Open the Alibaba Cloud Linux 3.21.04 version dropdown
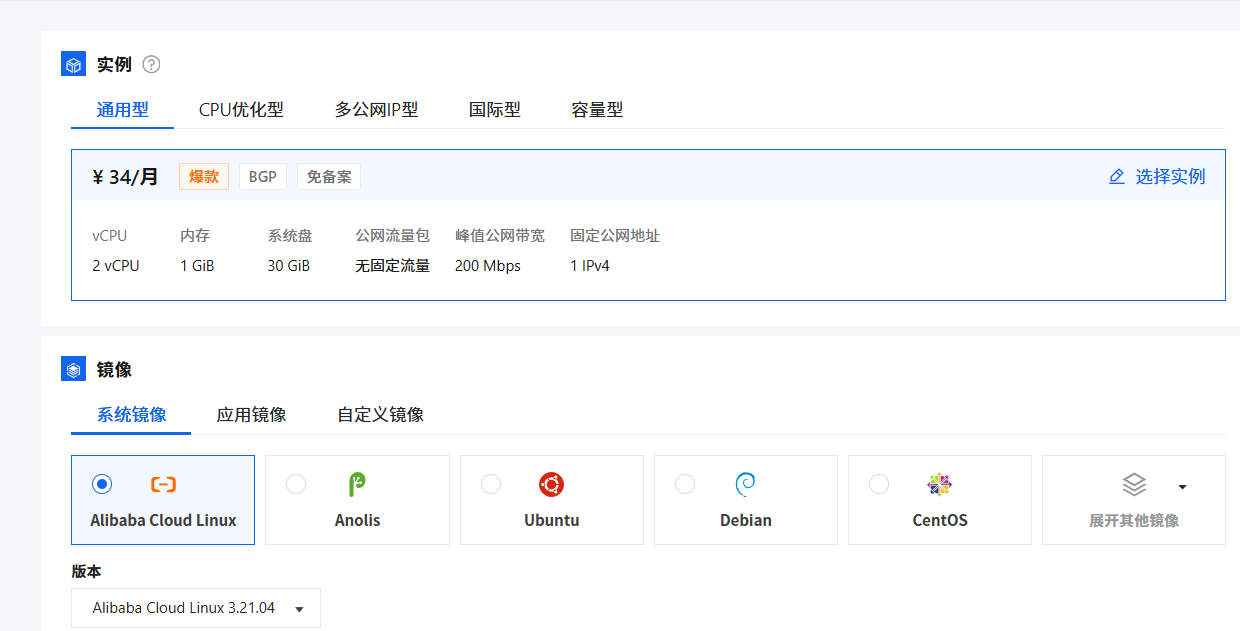 [196, 608]
